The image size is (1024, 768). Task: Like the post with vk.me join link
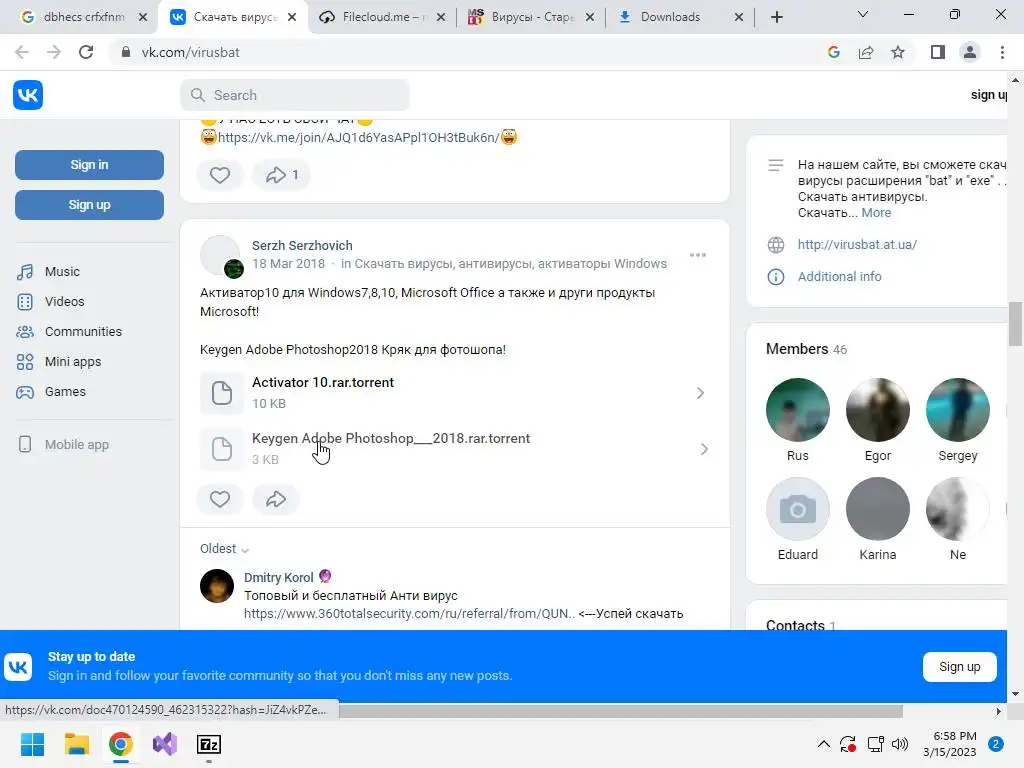point(220,175)
